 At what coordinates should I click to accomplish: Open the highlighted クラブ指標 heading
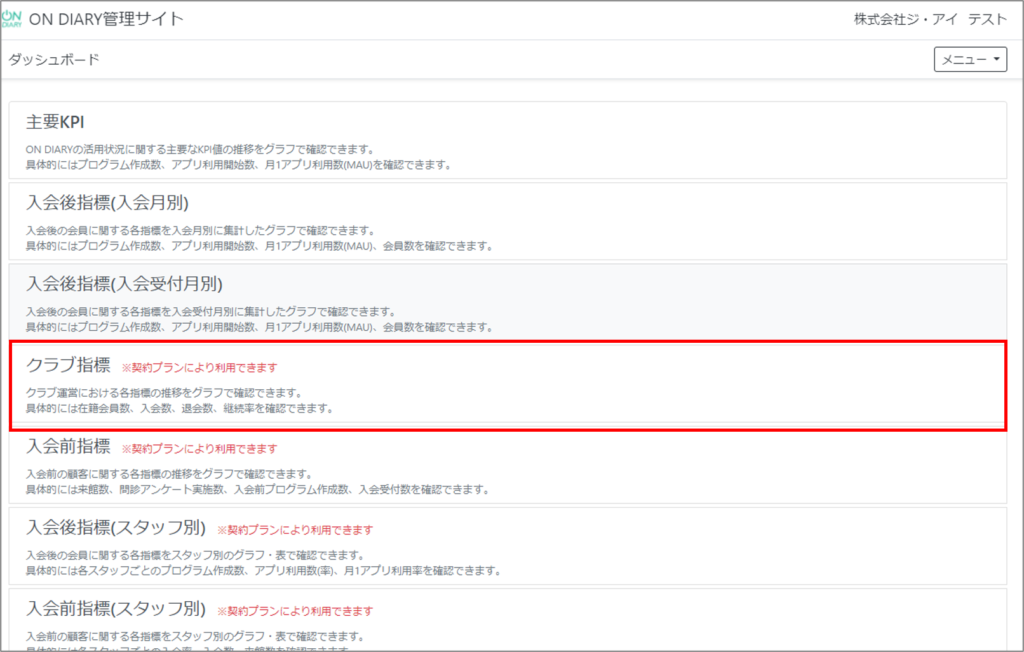pyautogui.click(x=68, y=366)
